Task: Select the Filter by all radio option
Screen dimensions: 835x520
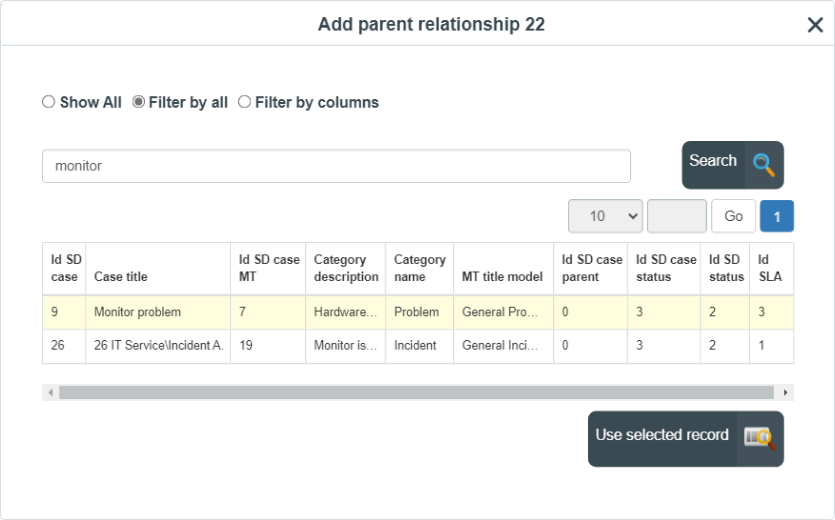Action: click(x=138, y=102)
